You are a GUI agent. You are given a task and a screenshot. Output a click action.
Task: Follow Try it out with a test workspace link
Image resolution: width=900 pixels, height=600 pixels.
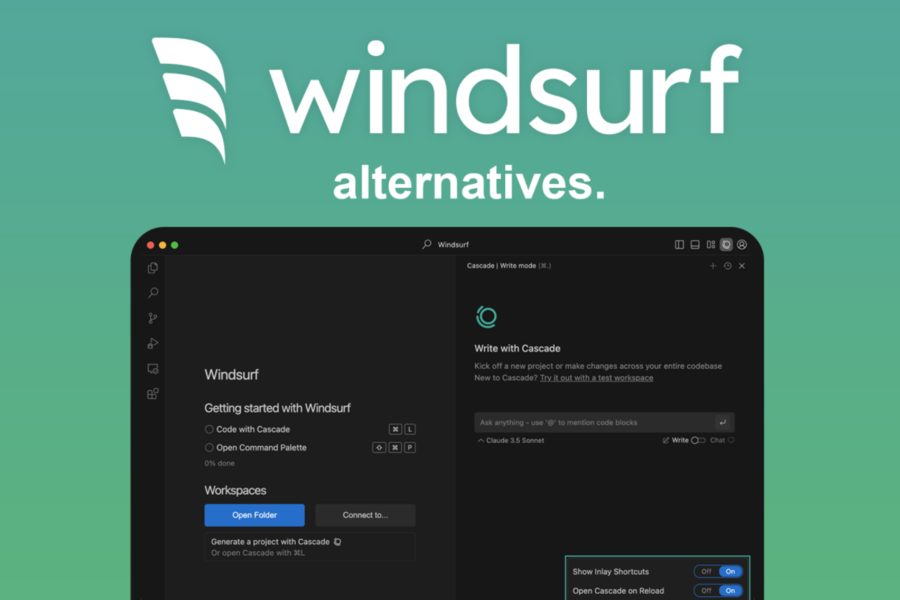click(x=596, y=378)
